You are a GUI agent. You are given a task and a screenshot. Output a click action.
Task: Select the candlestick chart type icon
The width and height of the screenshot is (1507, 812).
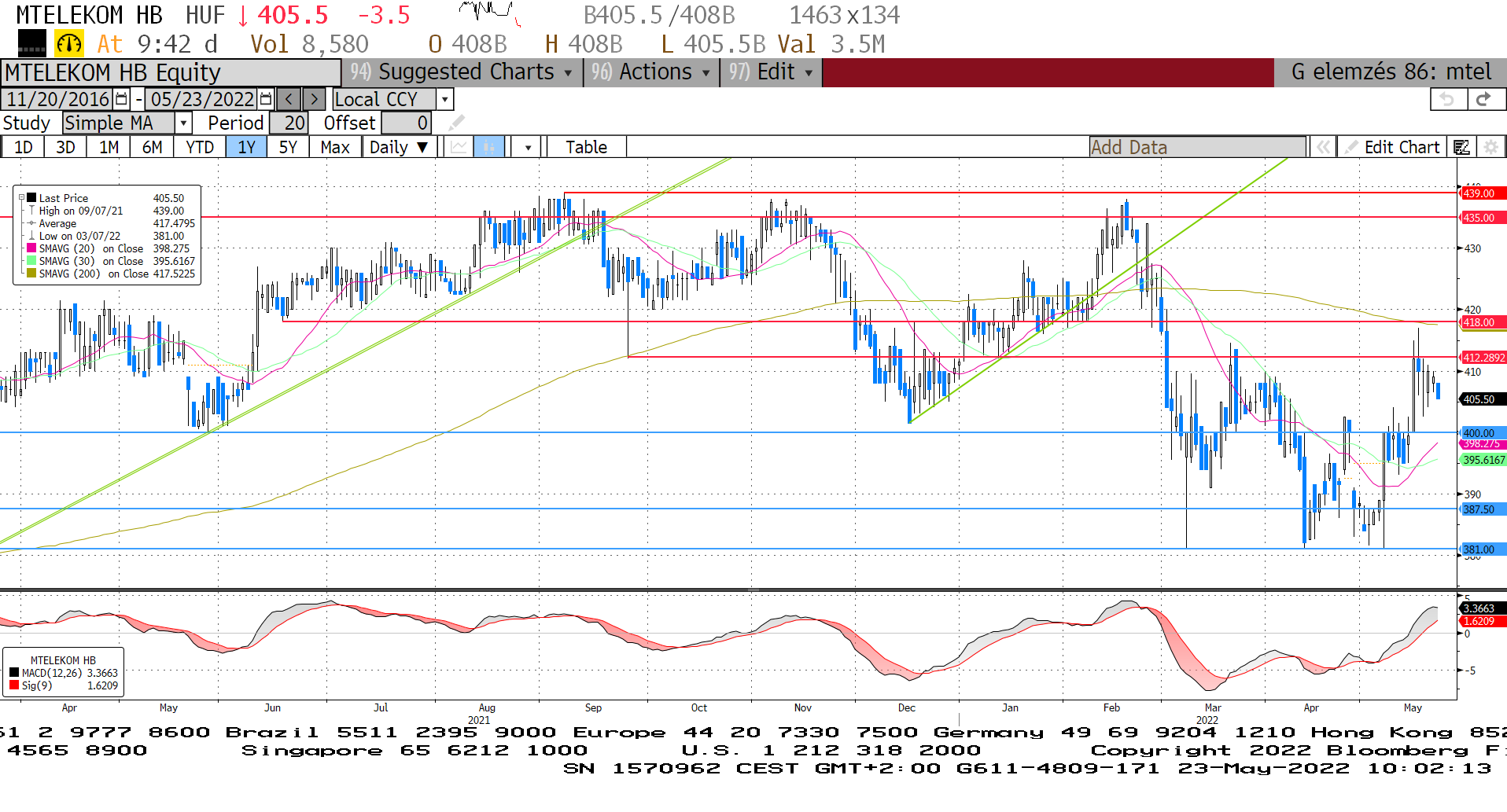click(x=488, y=147)
